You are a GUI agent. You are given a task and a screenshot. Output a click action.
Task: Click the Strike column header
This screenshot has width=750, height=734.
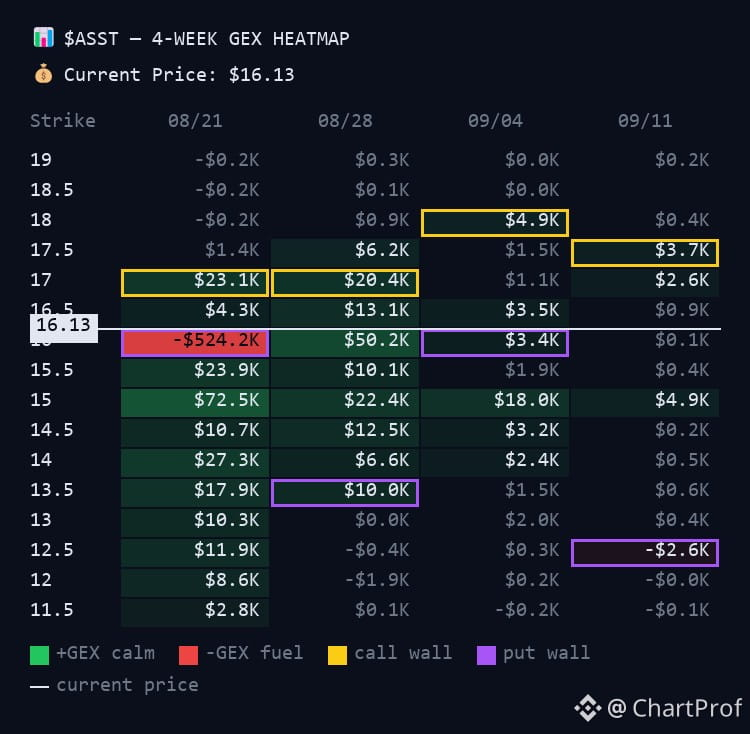pyautogui.click(x=63, y=121)
